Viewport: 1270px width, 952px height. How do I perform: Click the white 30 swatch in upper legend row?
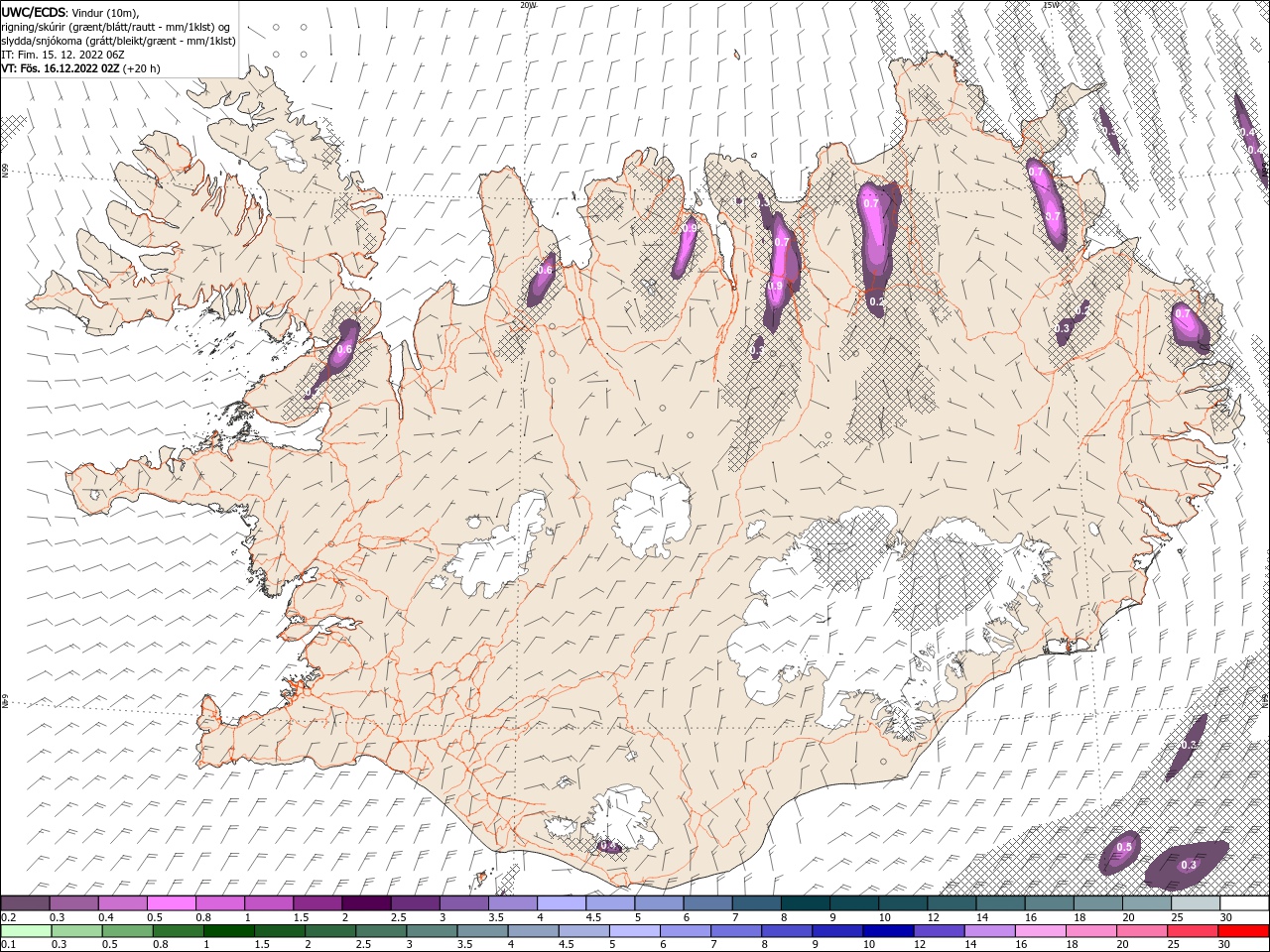pyautogui.click(x=1244, y=903)
